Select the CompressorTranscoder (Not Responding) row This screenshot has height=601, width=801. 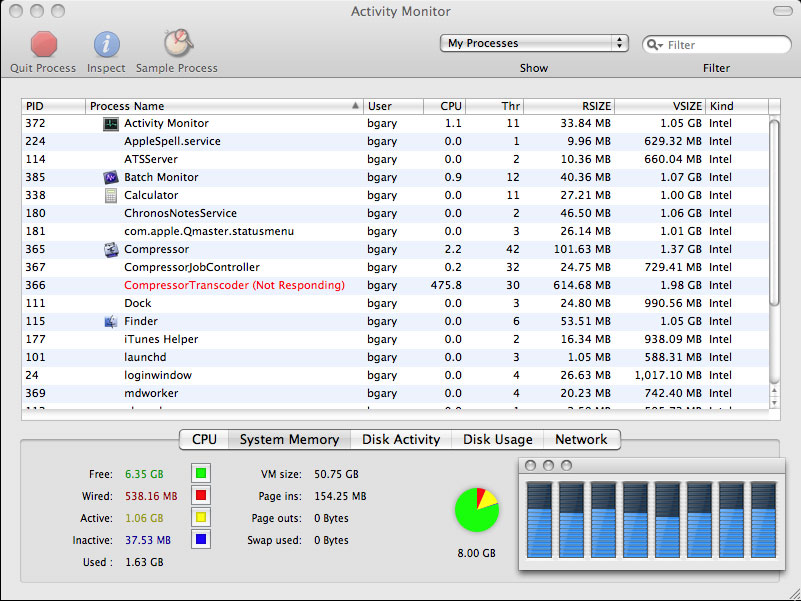click(395, 285)
